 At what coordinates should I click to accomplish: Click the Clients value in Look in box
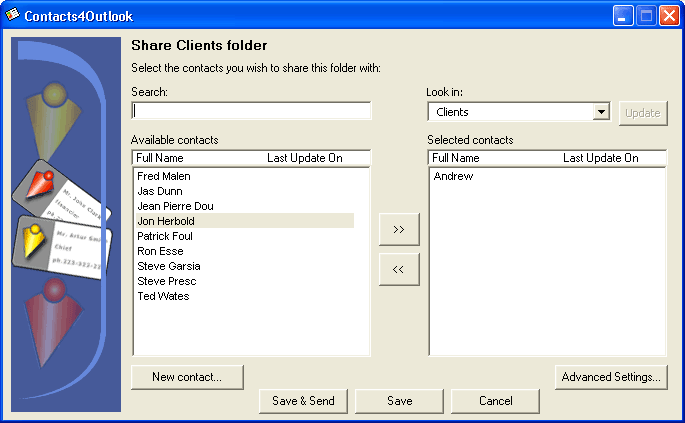[x=452, y=112]
